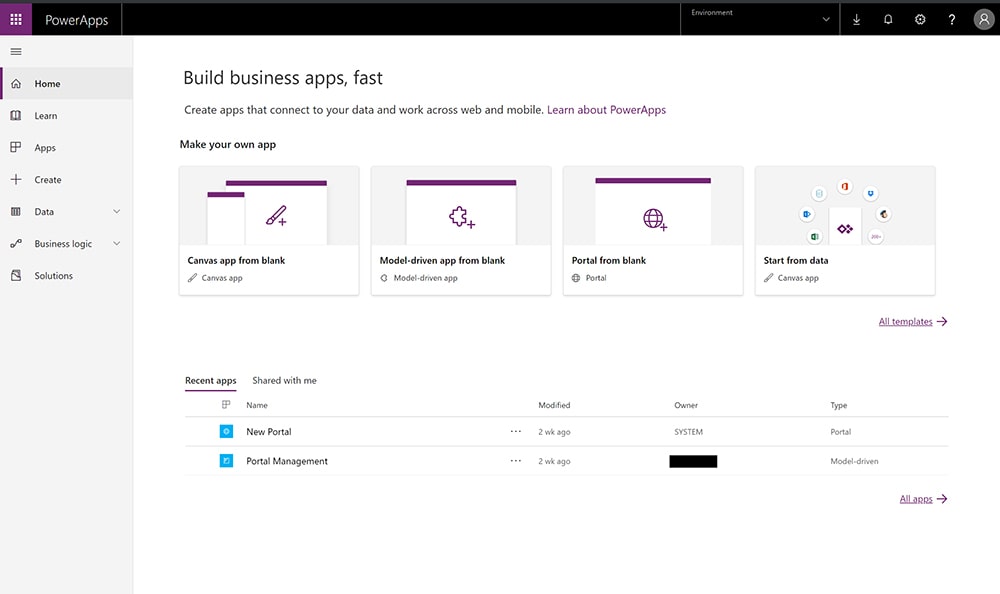Click "2 wk ago" in Portal Management row

click(554, 461)
